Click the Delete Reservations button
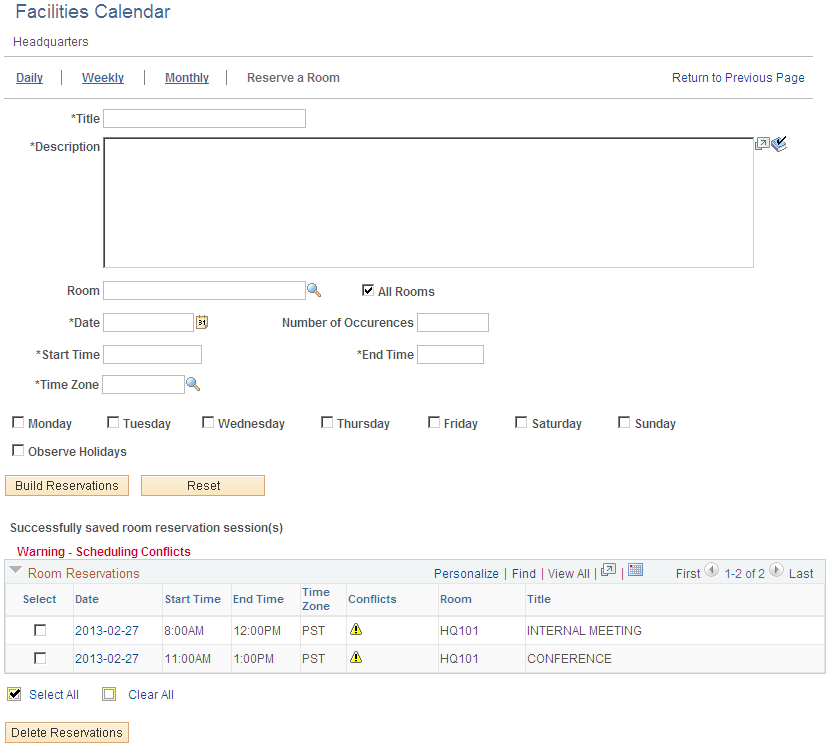This screenshot has height=747, width=830. [x=67, y=733]
